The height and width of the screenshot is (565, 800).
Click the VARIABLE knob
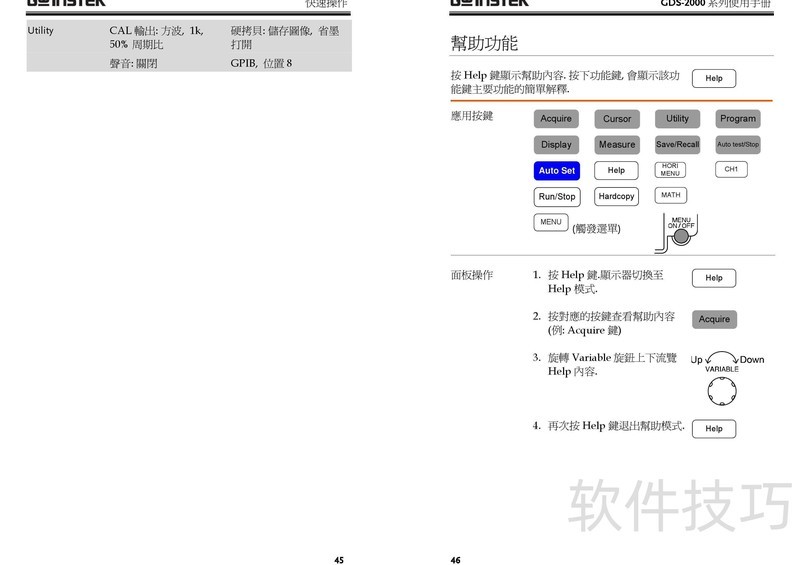(721, 390)
